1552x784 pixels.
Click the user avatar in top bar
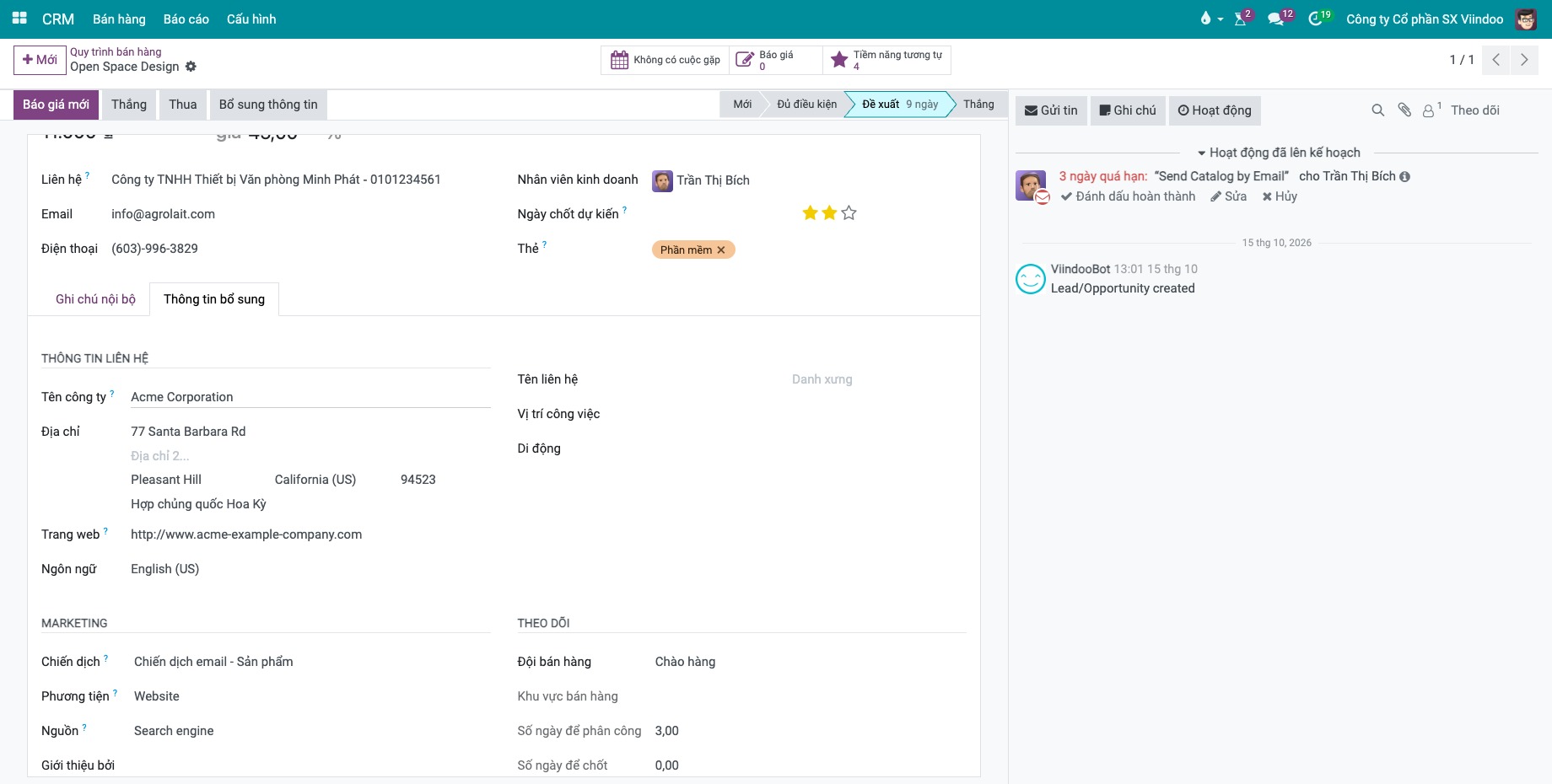coord(1526,19)
